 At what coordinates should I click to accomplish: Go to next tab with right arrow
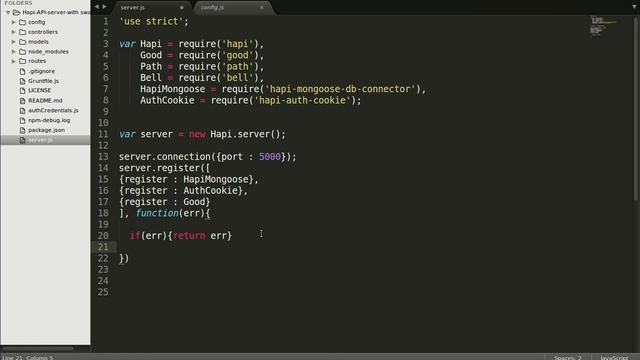click(104, 7)
